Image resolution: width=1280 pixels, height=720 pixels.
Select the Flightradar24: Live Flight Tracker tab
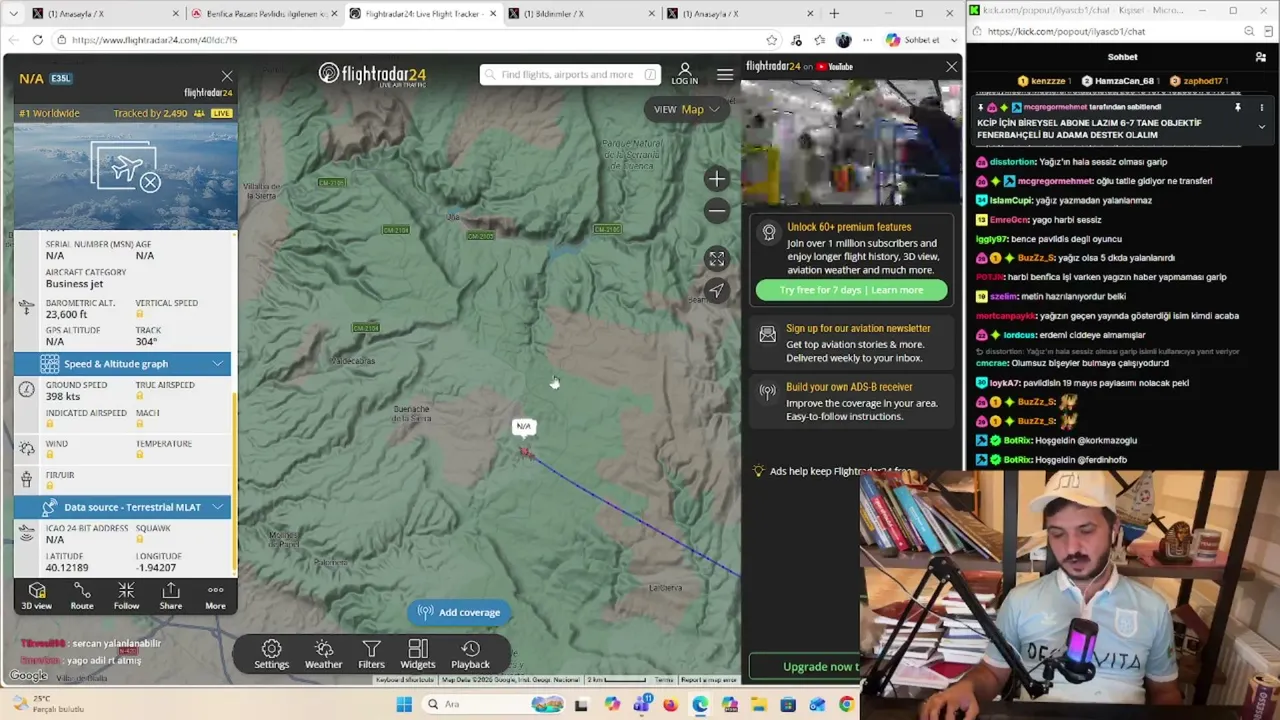422,14
